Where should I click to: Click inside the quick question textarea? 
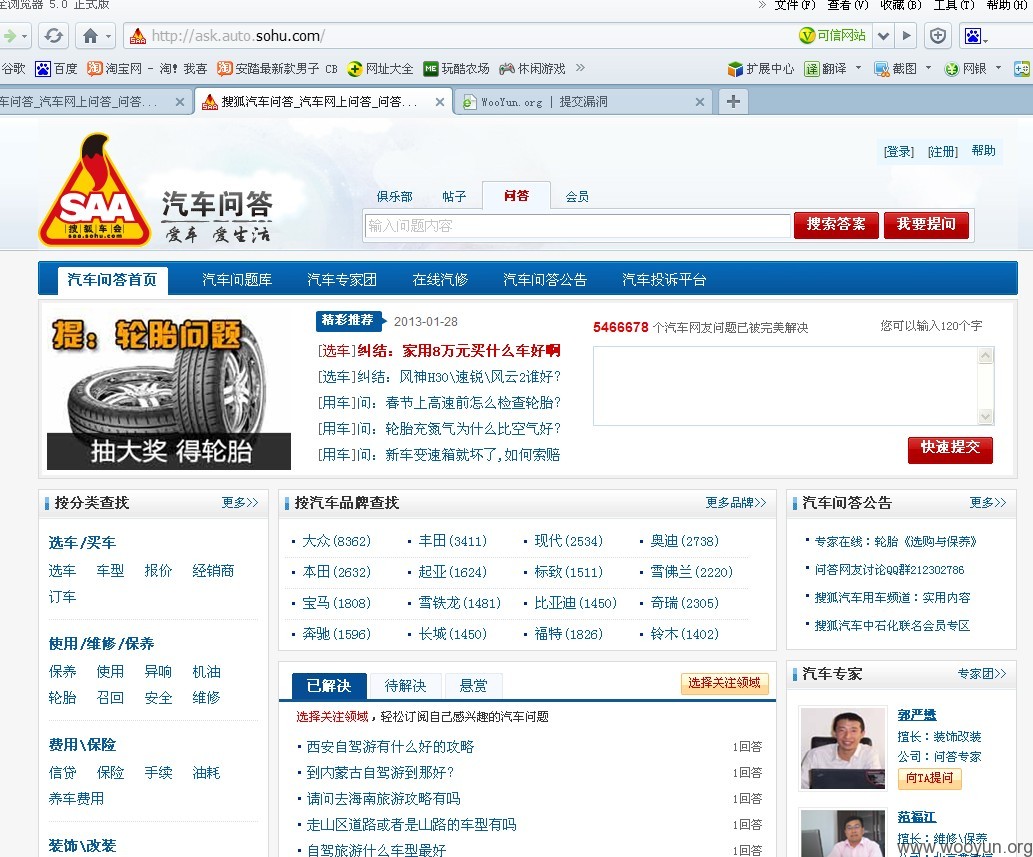click(785, 386)
